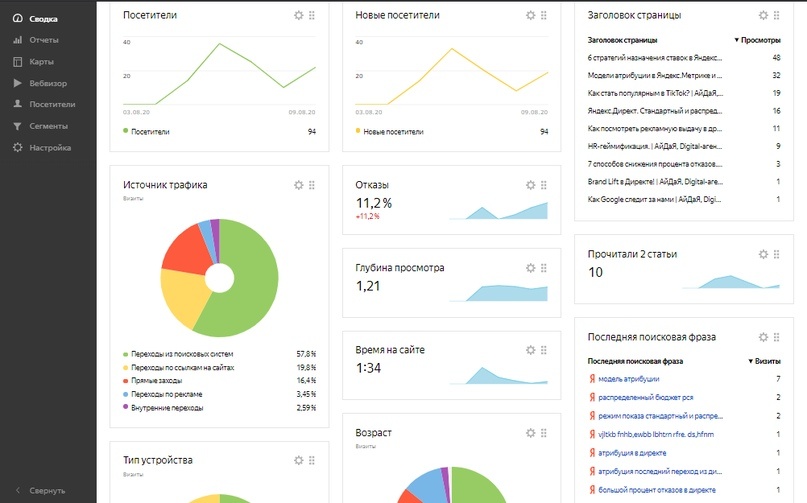Viewport: 807px width, 503px height.
Task: Click the Время на сайте sparkline chart
Action: click(498, 375)
